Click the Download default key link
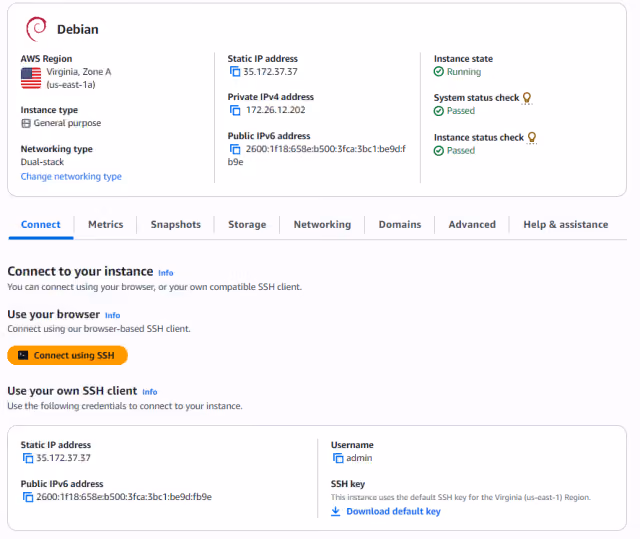 [x=393, y=511]
